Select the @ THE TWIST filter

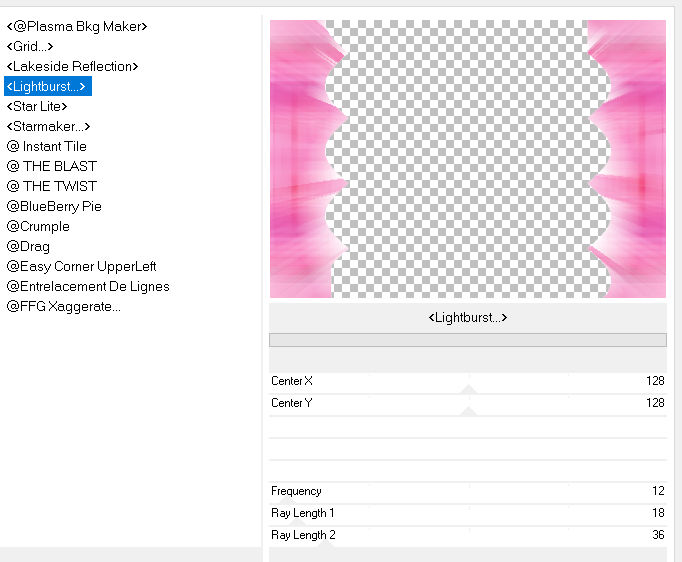(52, 186)
